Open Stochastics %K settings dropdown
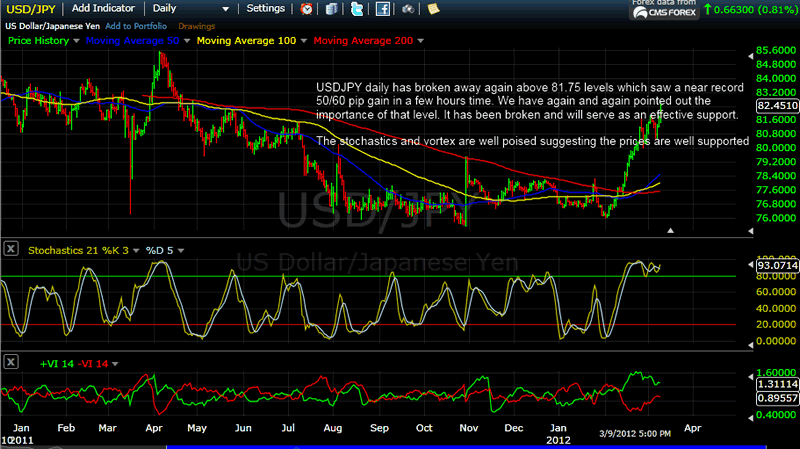 (x=136, y=248)
